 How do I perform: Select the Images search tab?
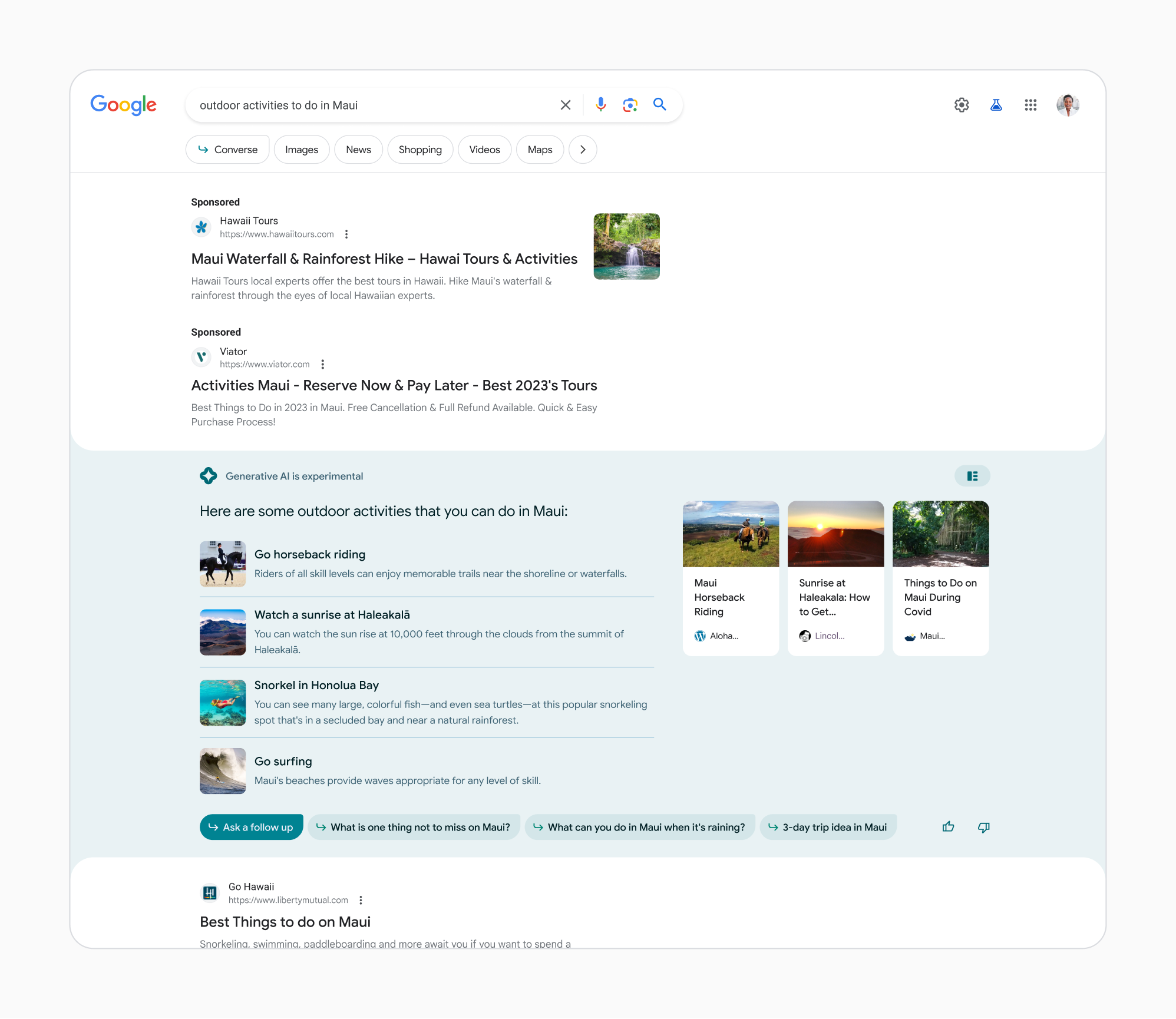coord(301,150)
